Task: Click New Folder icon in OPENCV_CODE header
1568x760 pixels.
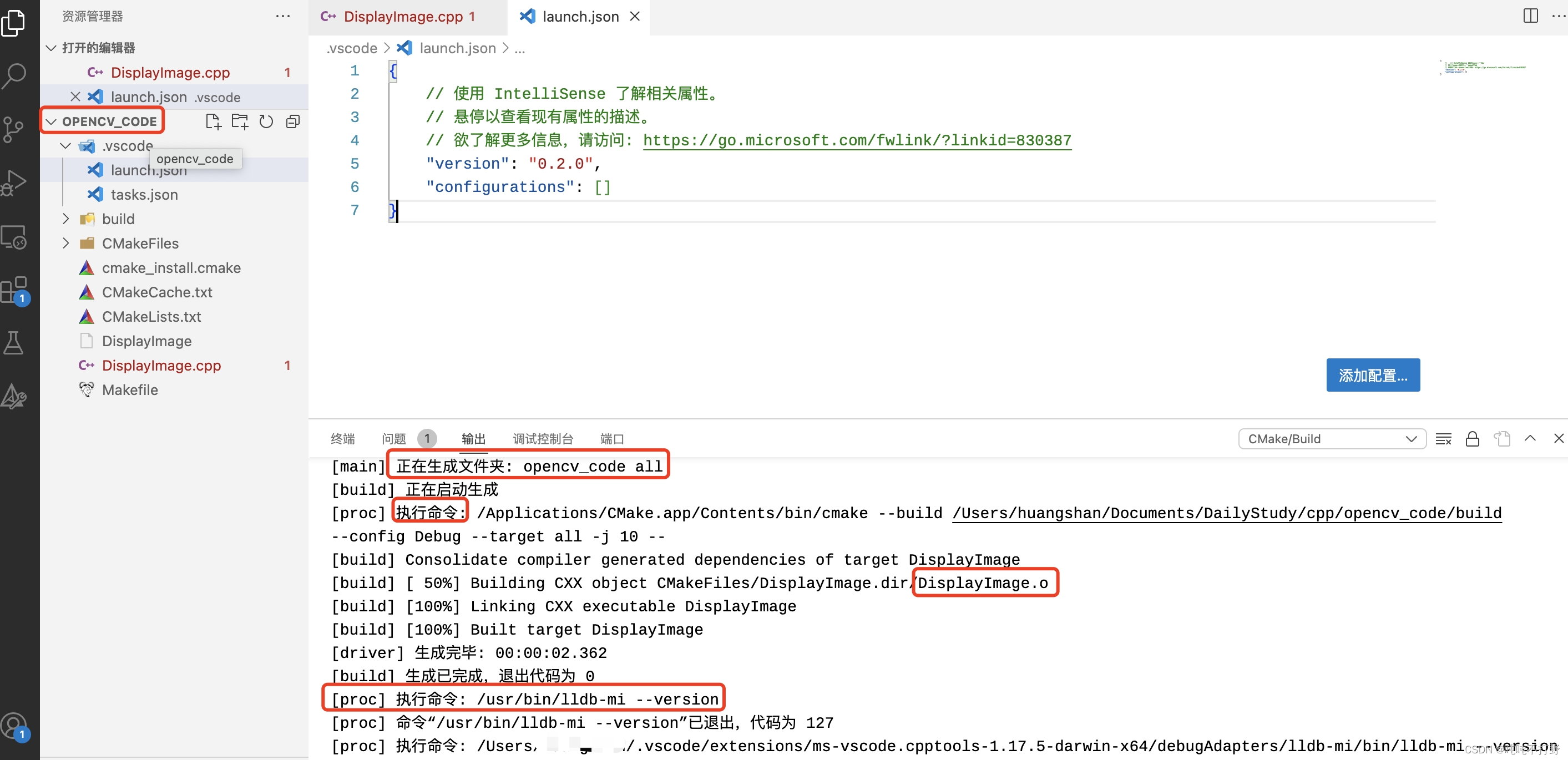Action: (240, 121)
